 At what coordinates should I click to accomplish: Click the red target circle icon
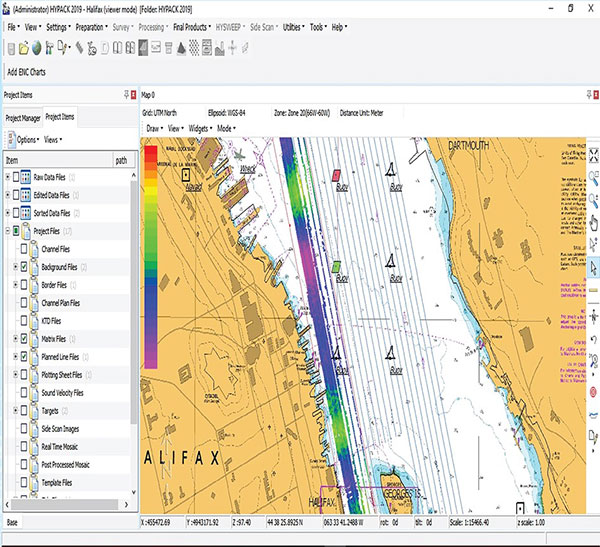click(x=593, y=392)
